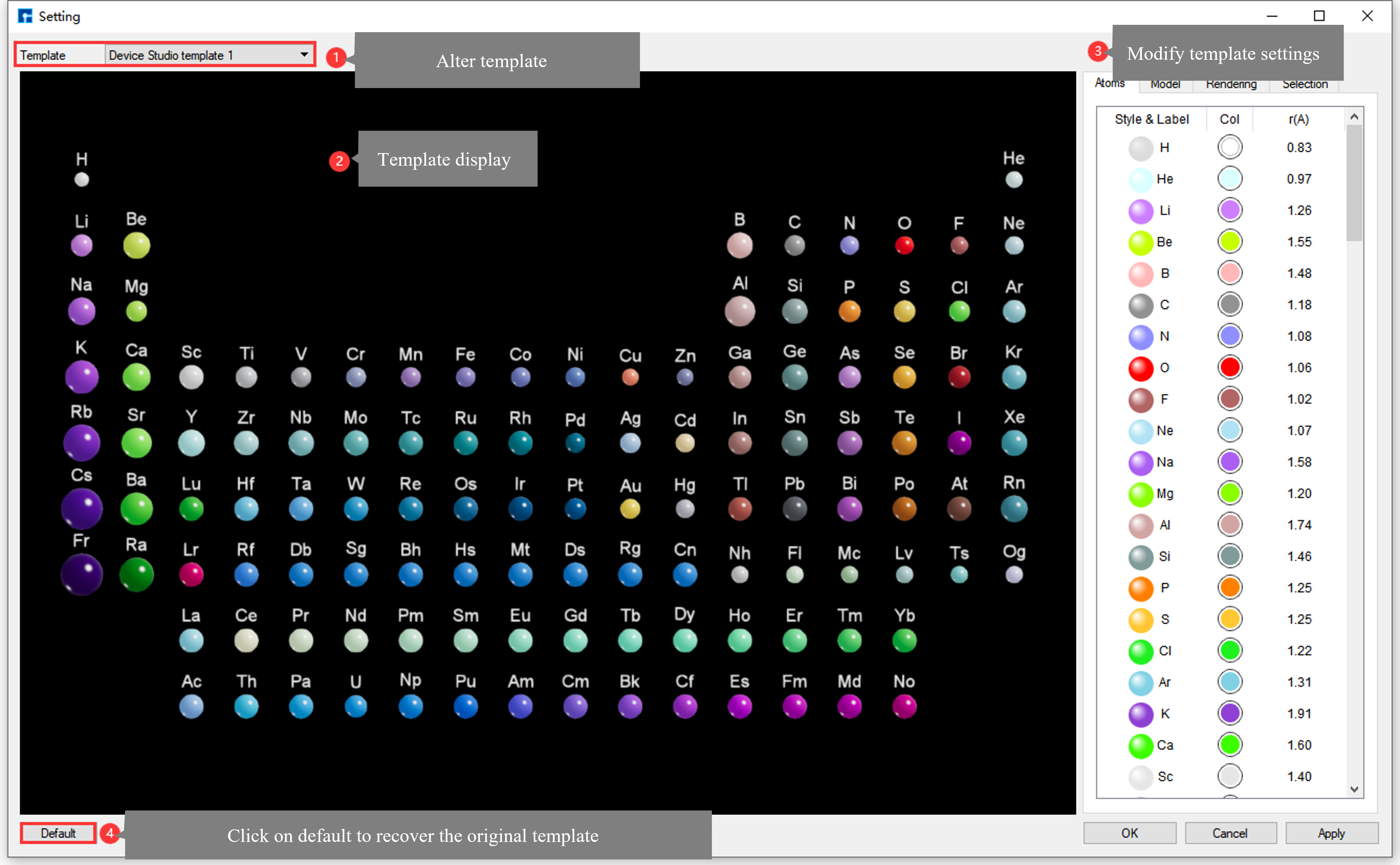Click the Na style sphere in list
The height and width of the screenshot is (865, 1400).
point(1140,463)
